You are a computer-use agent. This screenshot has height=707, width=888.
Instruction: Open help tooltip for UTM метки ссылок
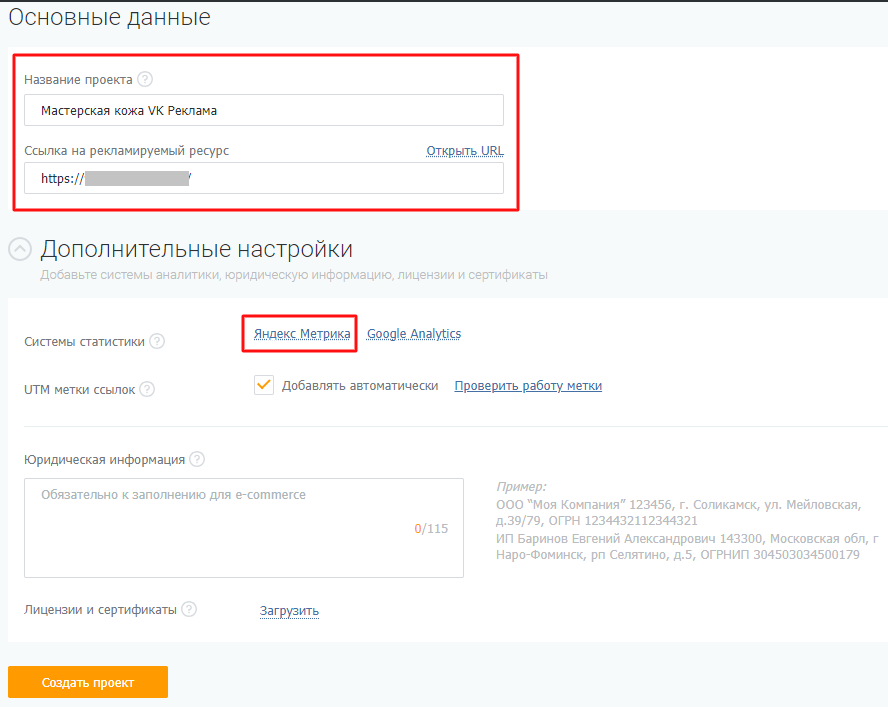pyautogui.click(x=147, y=389)
